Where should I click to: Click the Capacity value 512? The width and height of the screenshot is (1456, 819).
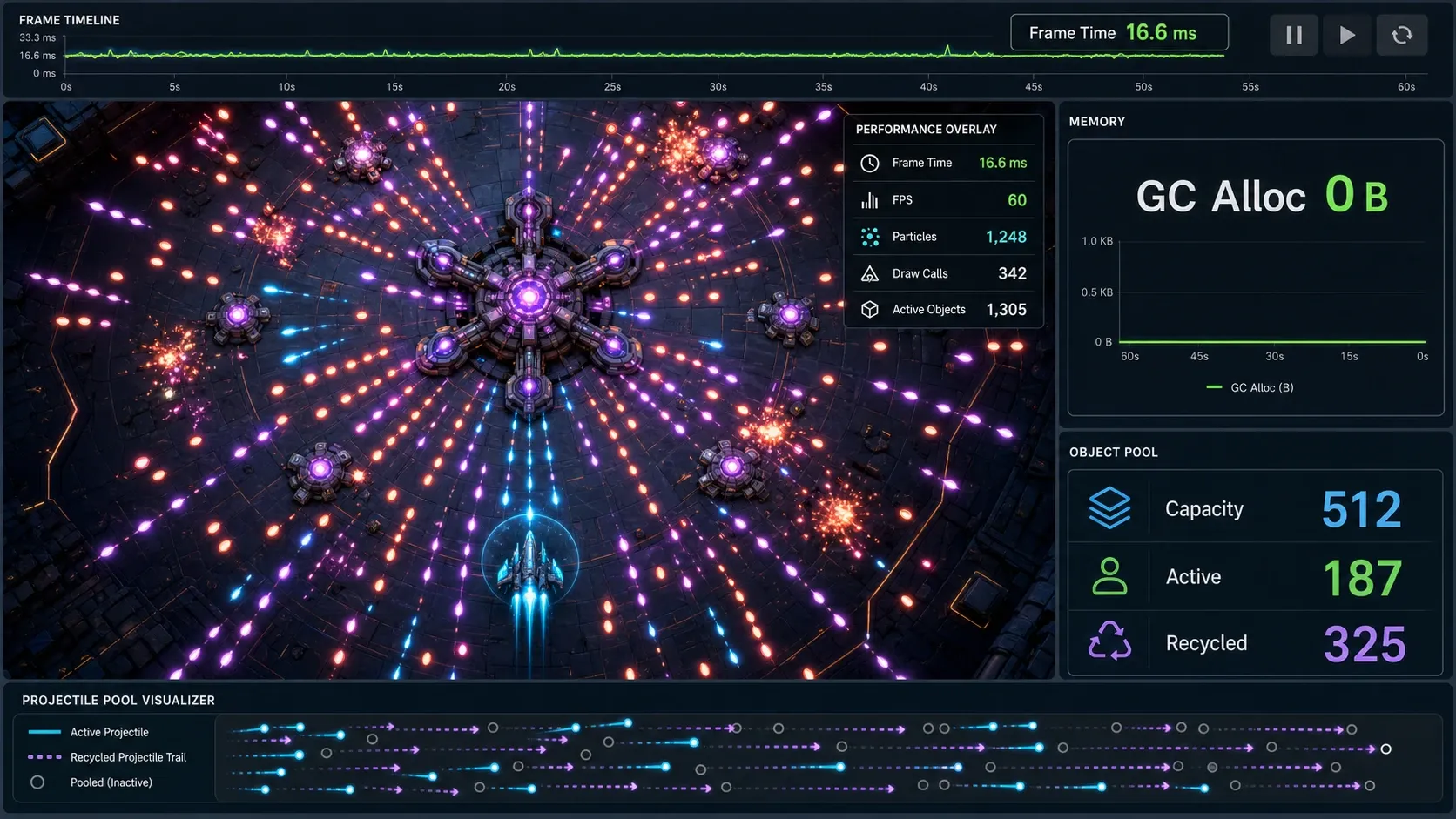pos(1362,509)
